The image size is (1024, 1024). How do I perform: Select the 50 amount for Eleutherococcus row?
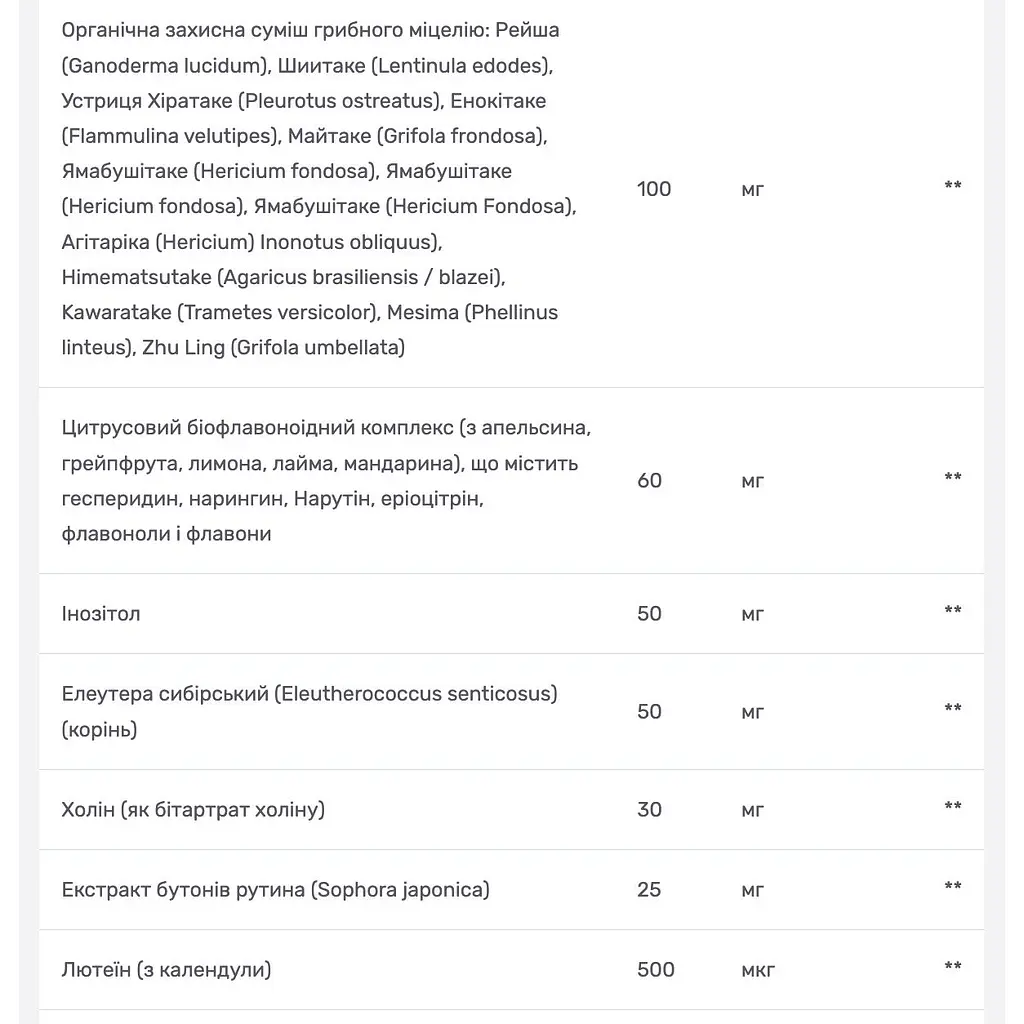point(649,712)
